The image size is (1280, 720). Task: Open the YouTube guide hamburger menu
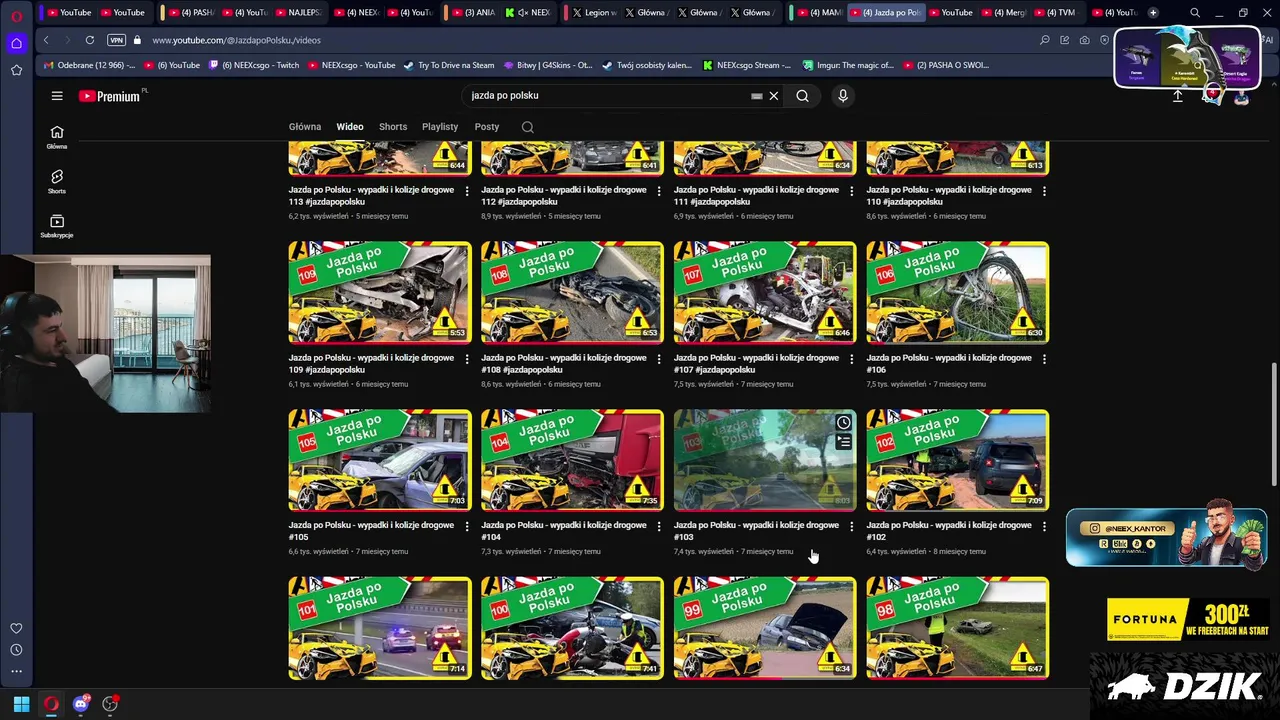coord(57,96)
